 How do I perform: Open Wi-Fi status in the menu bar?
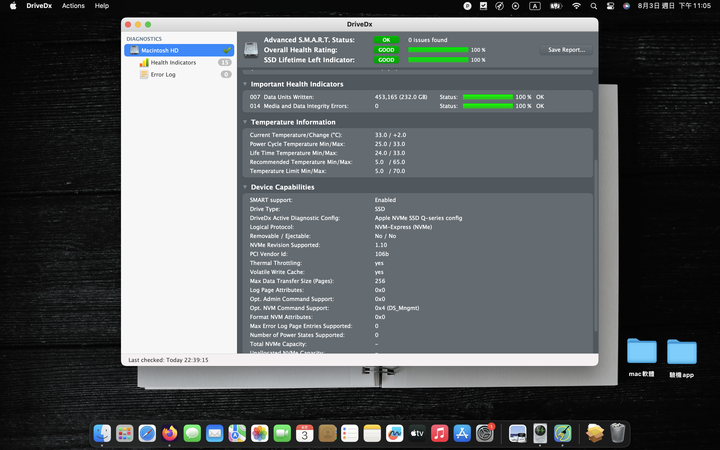click(x=576, y=6)
